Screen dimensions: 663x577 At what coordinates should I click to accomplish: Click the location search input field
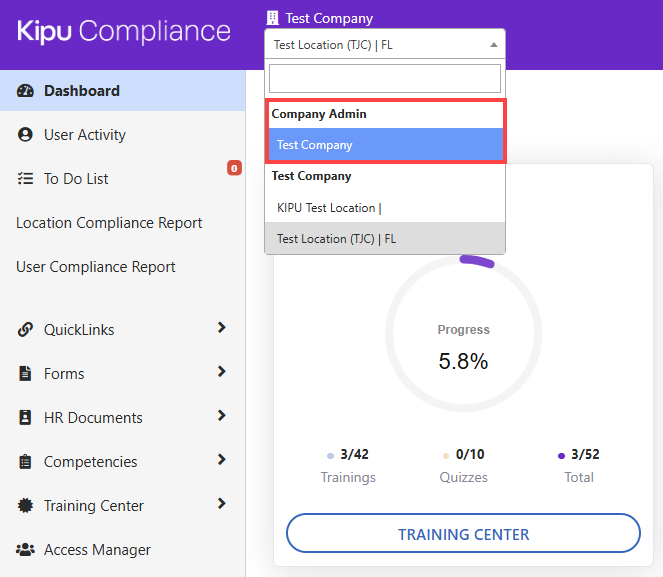pos(385,79)
